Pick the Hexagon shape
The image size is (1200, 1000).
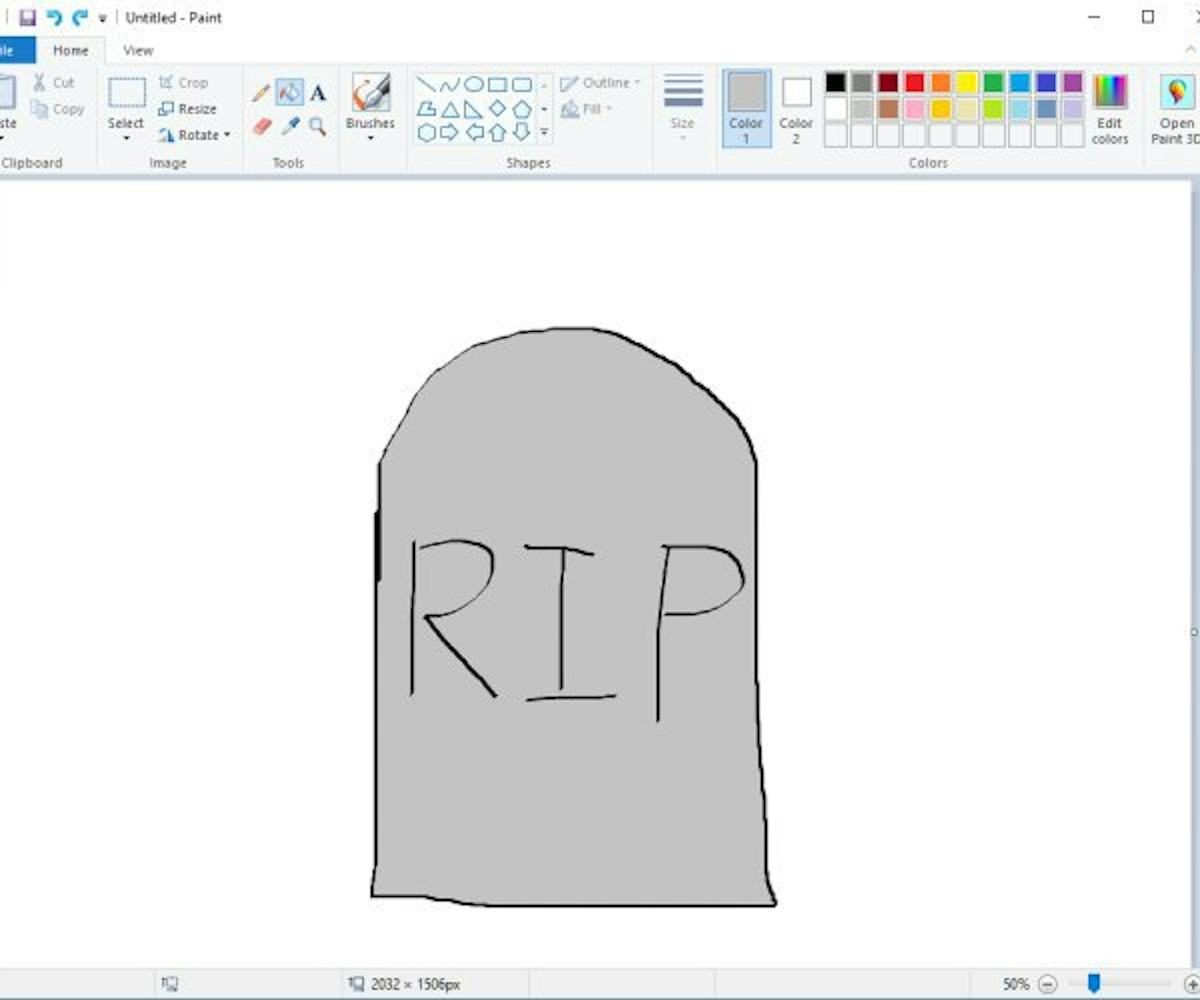tap(426, 132)
